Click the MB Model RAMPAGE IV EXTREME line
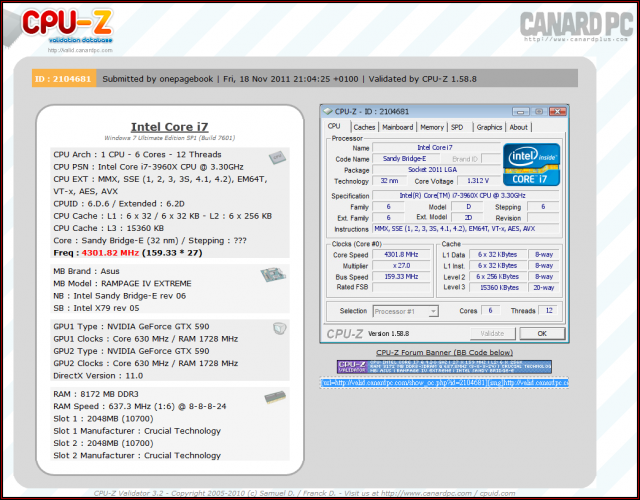 point(122,283)
